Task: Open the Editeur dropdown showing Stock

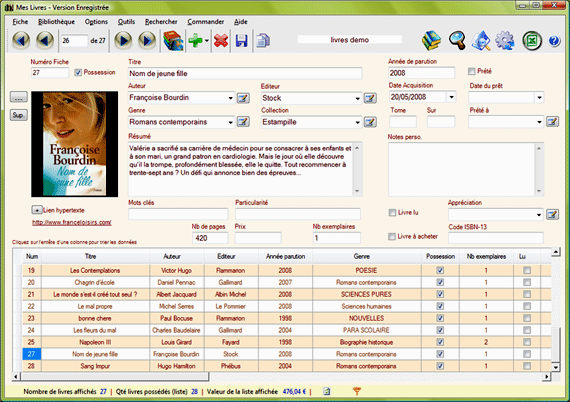Action: 357,98
